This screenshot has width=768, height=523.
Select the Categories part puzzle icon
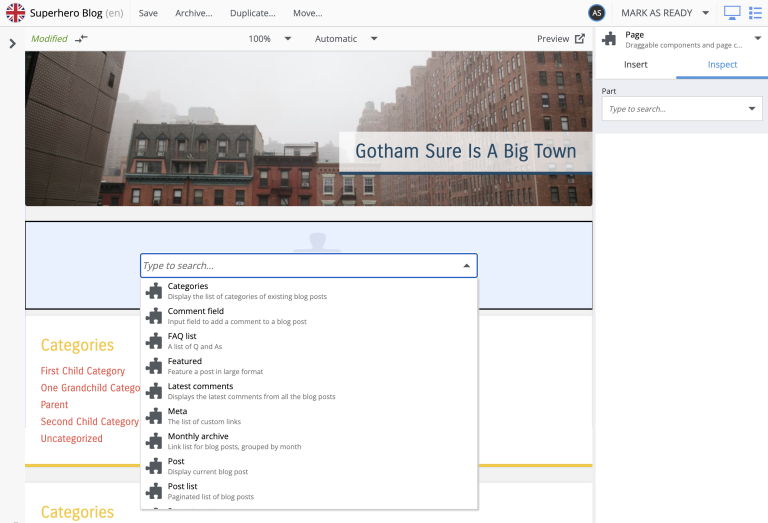[x=154, y=291]
